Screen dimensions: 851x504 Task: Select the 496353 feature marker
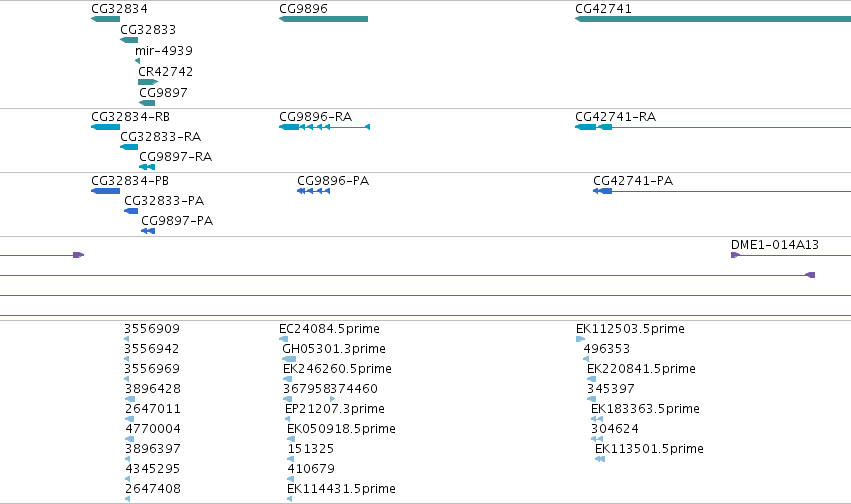click(x=586, y=359)
